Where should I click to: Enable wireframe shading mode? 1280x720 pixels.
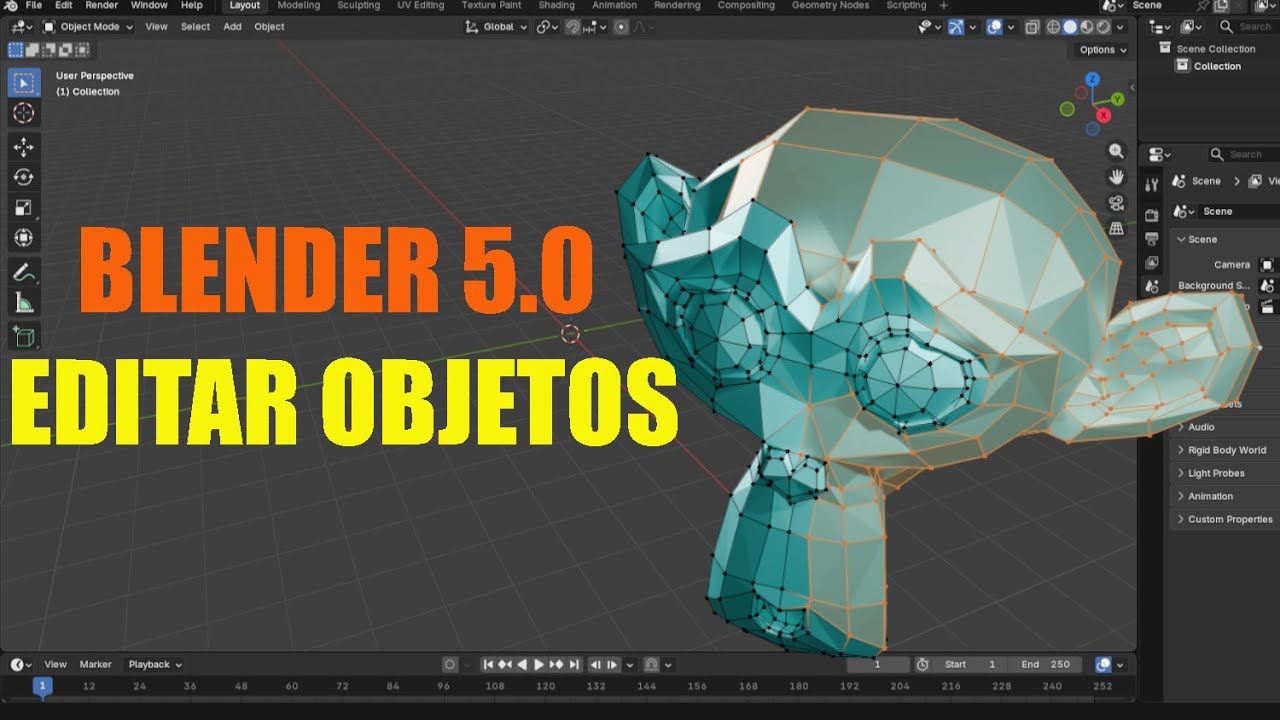[1054, 27]
